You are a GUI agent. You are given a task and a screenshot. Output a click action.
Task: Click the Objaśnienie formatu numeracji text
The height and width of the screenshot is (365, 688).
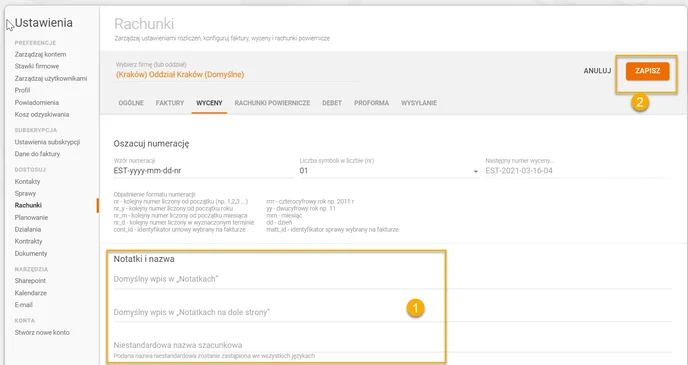pos(154,194)
